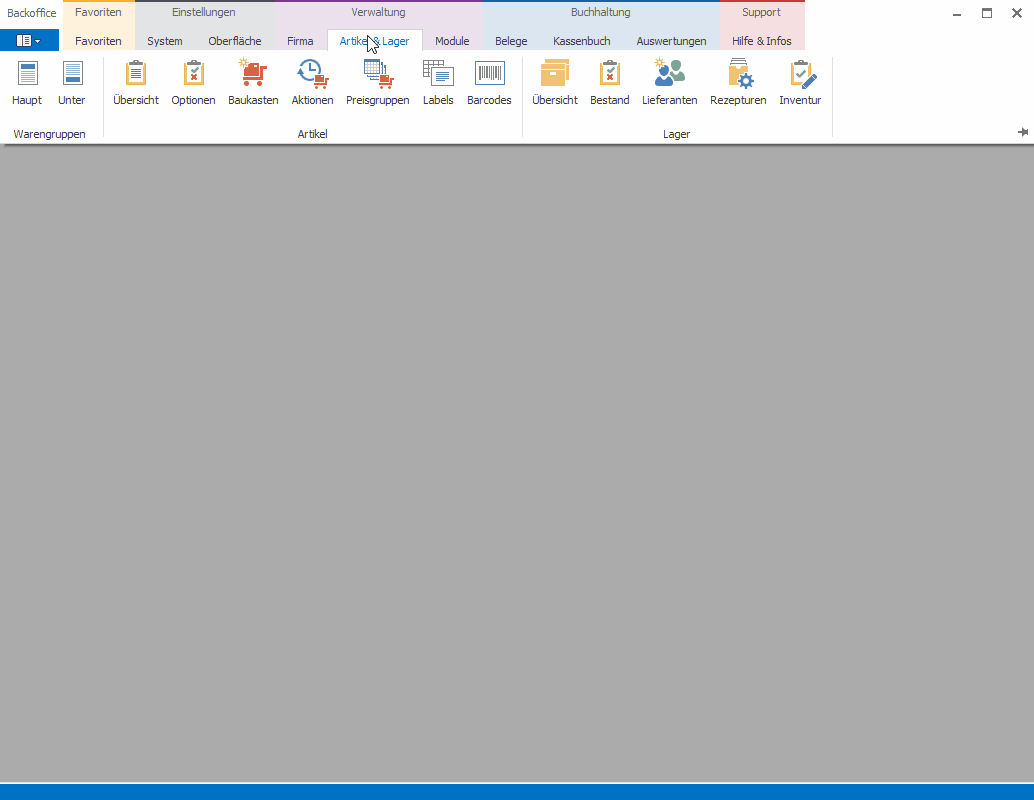Minimize the Backoffice window
1034x800 pixels.
coord(957,13)
